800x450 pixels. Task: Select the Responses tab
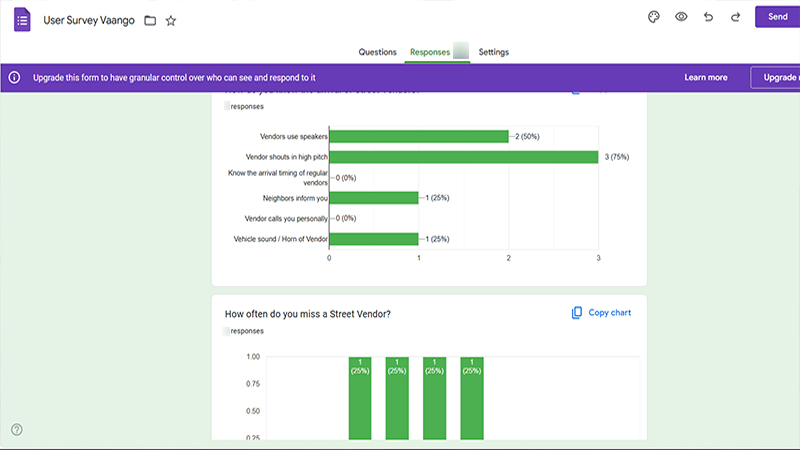click(x=430, y=52)
